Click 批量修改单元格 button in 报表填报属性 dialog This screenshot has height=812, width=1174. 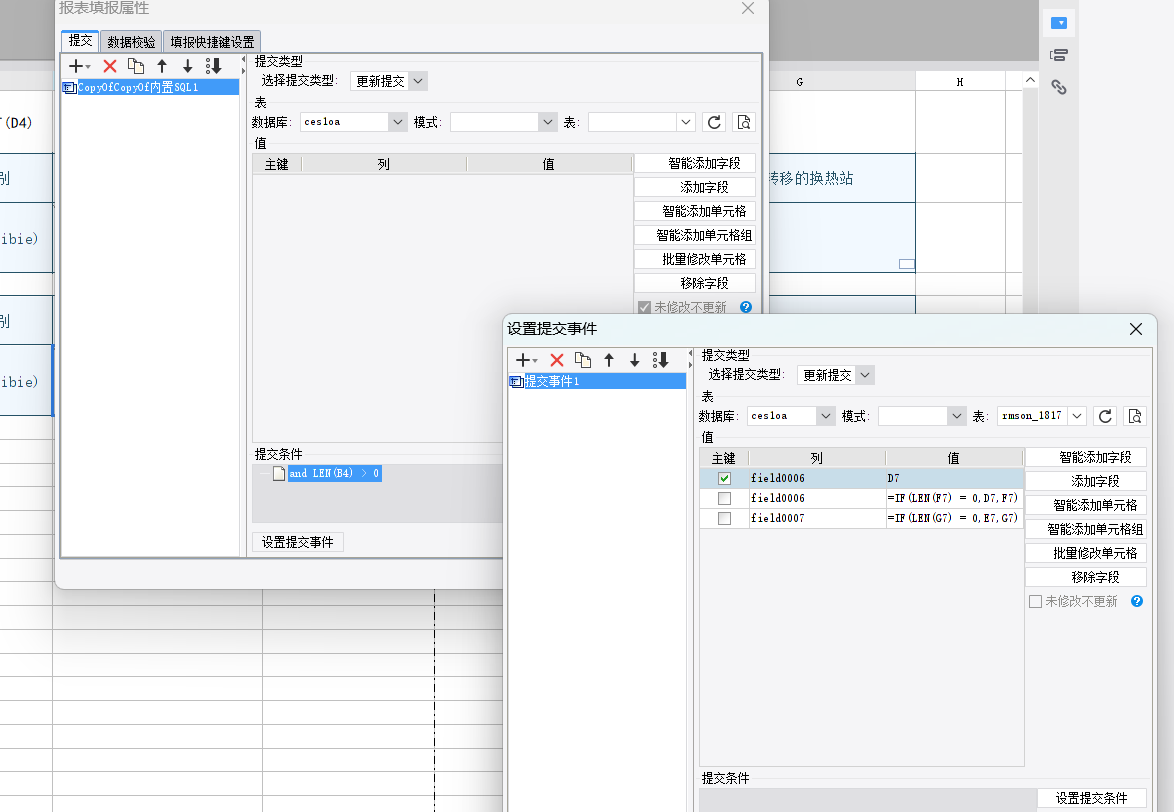click(695, 259)
